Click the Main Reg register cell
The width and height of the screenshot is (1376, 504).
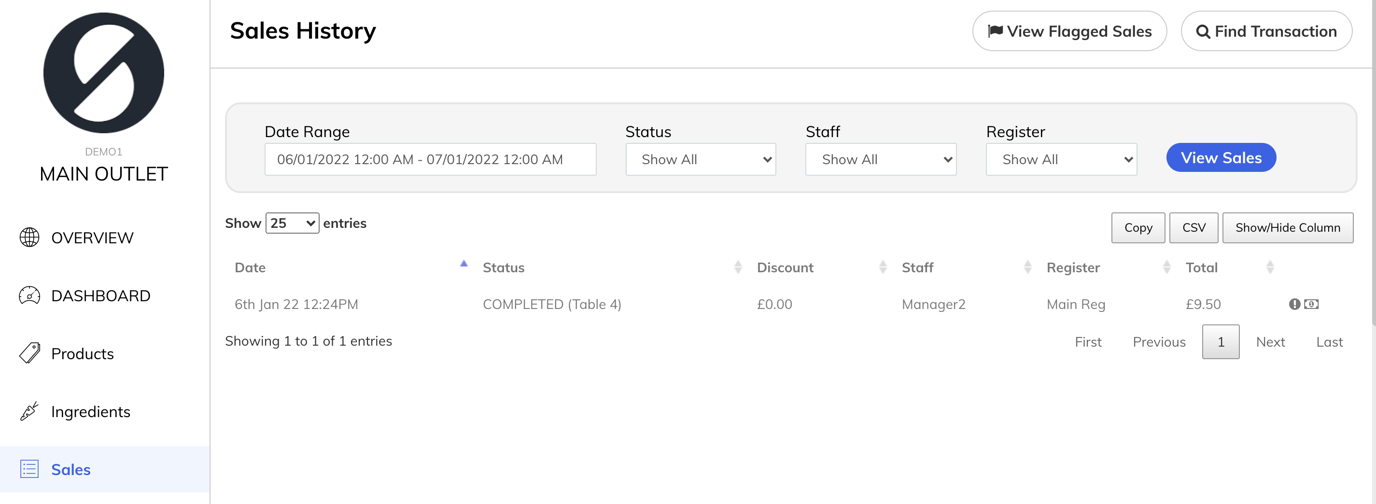[x=1076, y=304]
